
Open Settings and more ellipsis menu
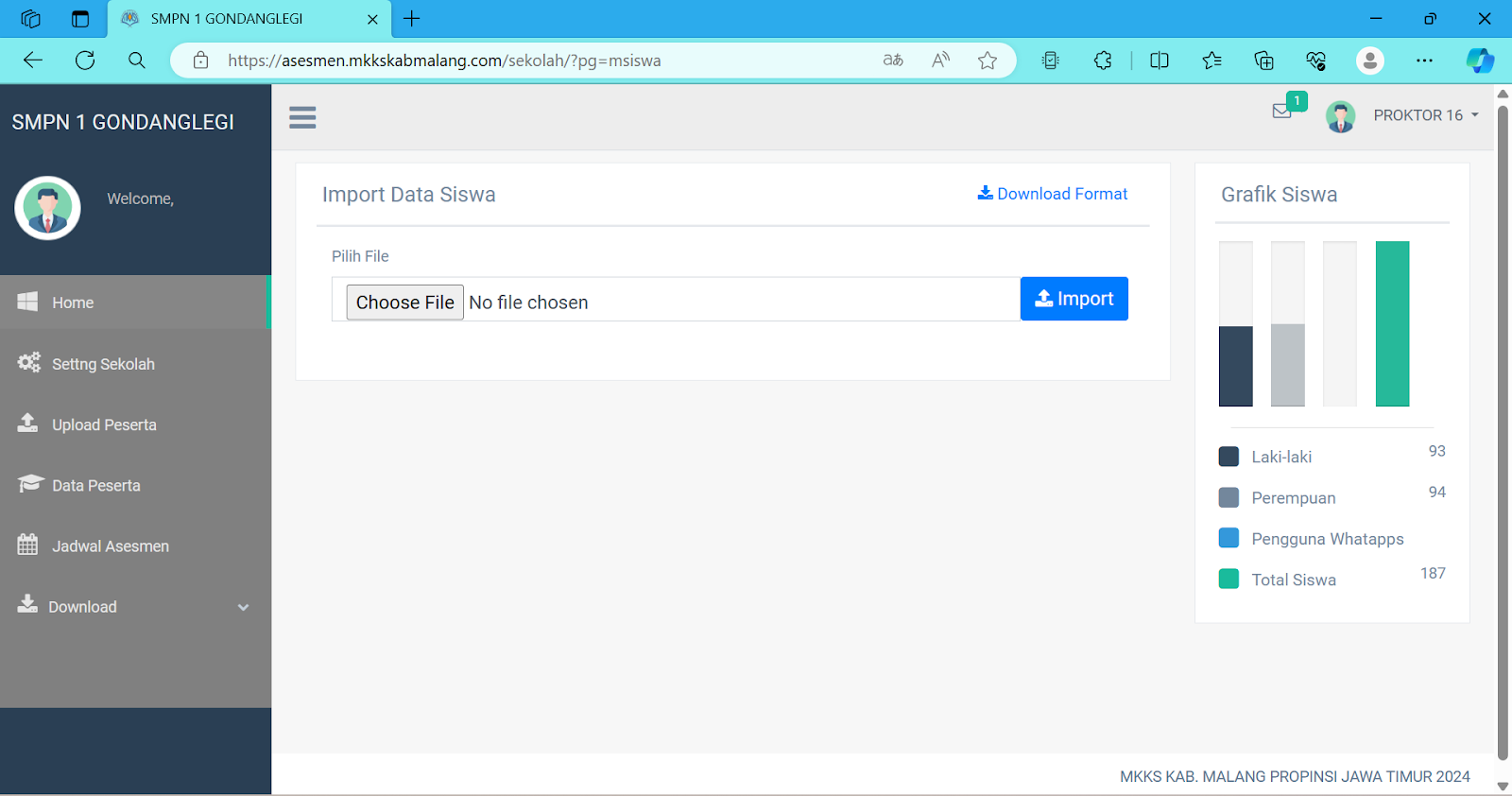click(1424, 61)
